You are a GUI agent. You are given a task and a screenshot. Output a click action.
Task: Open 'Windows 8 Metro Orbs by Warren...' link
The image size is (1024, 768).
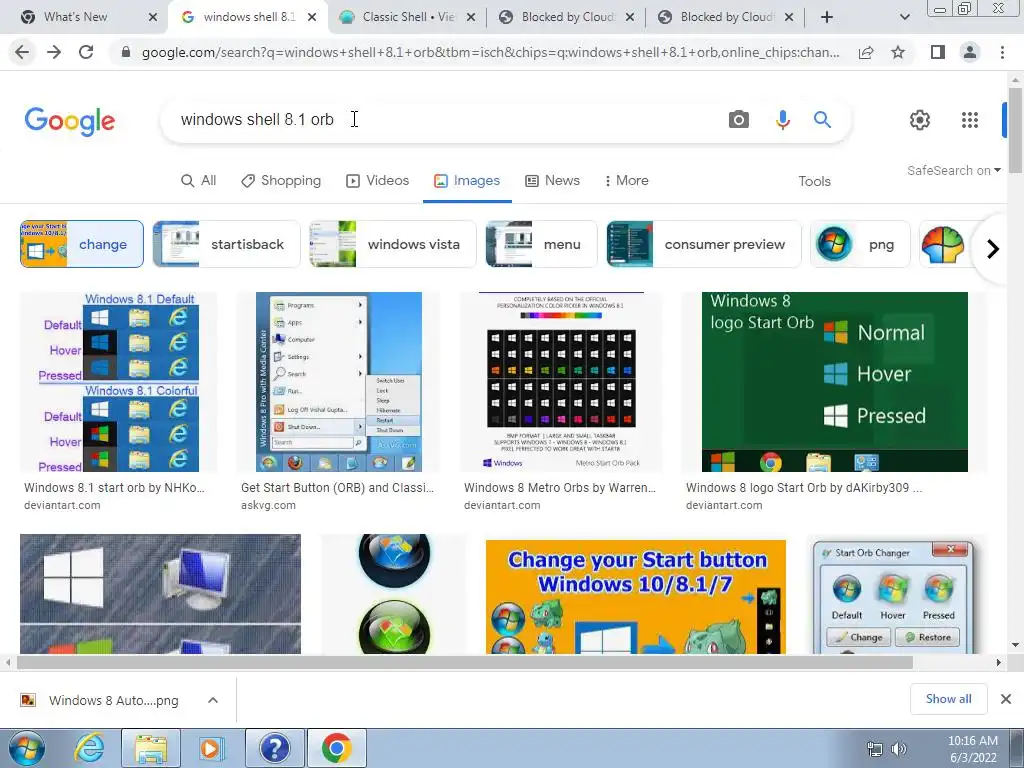[x=560, y=488]
